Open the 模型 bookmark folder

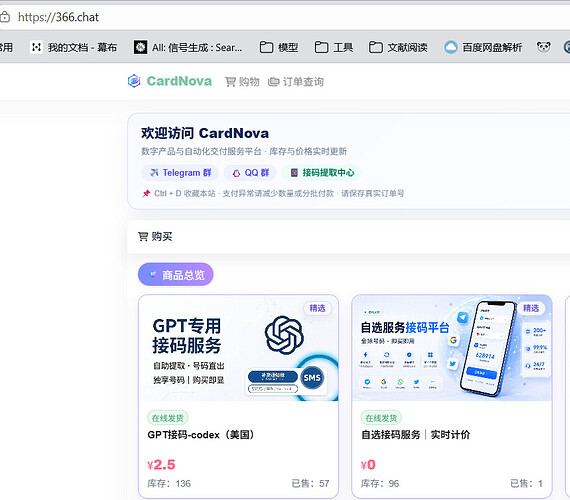point(279,47)
